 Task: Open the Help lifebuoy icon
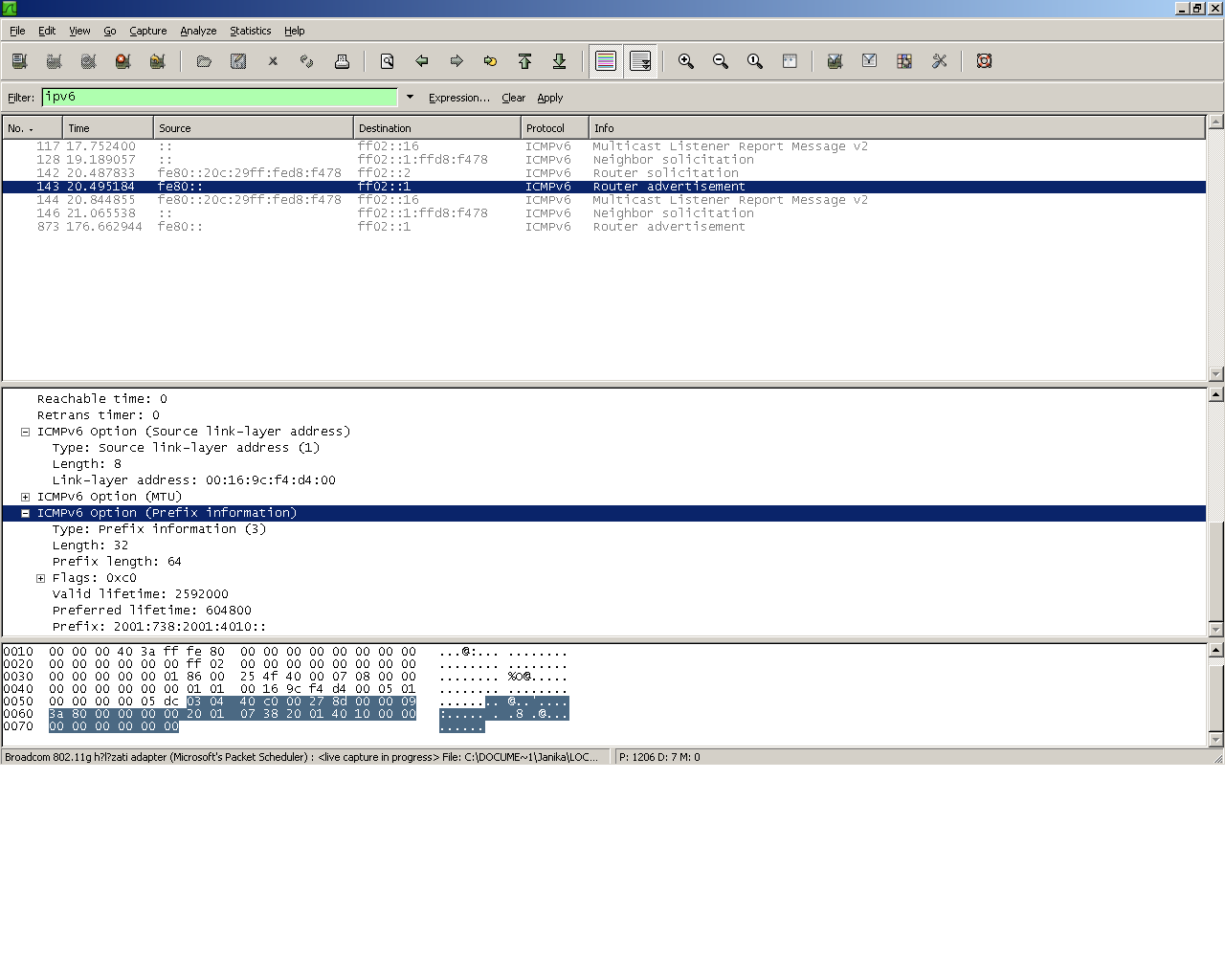984,61
